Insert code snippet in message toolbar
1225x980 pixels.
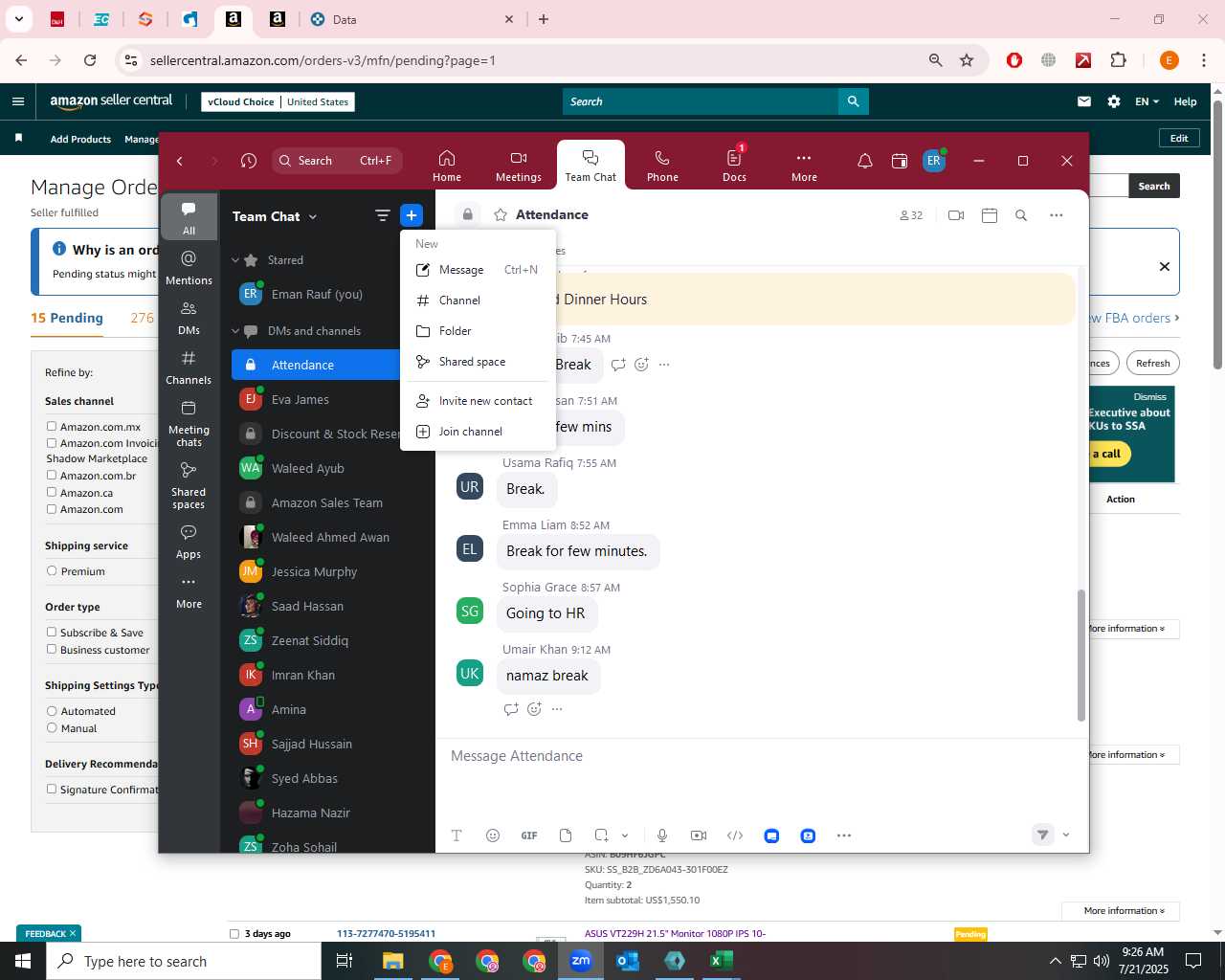pyautogui.click(x=735, y=835)
